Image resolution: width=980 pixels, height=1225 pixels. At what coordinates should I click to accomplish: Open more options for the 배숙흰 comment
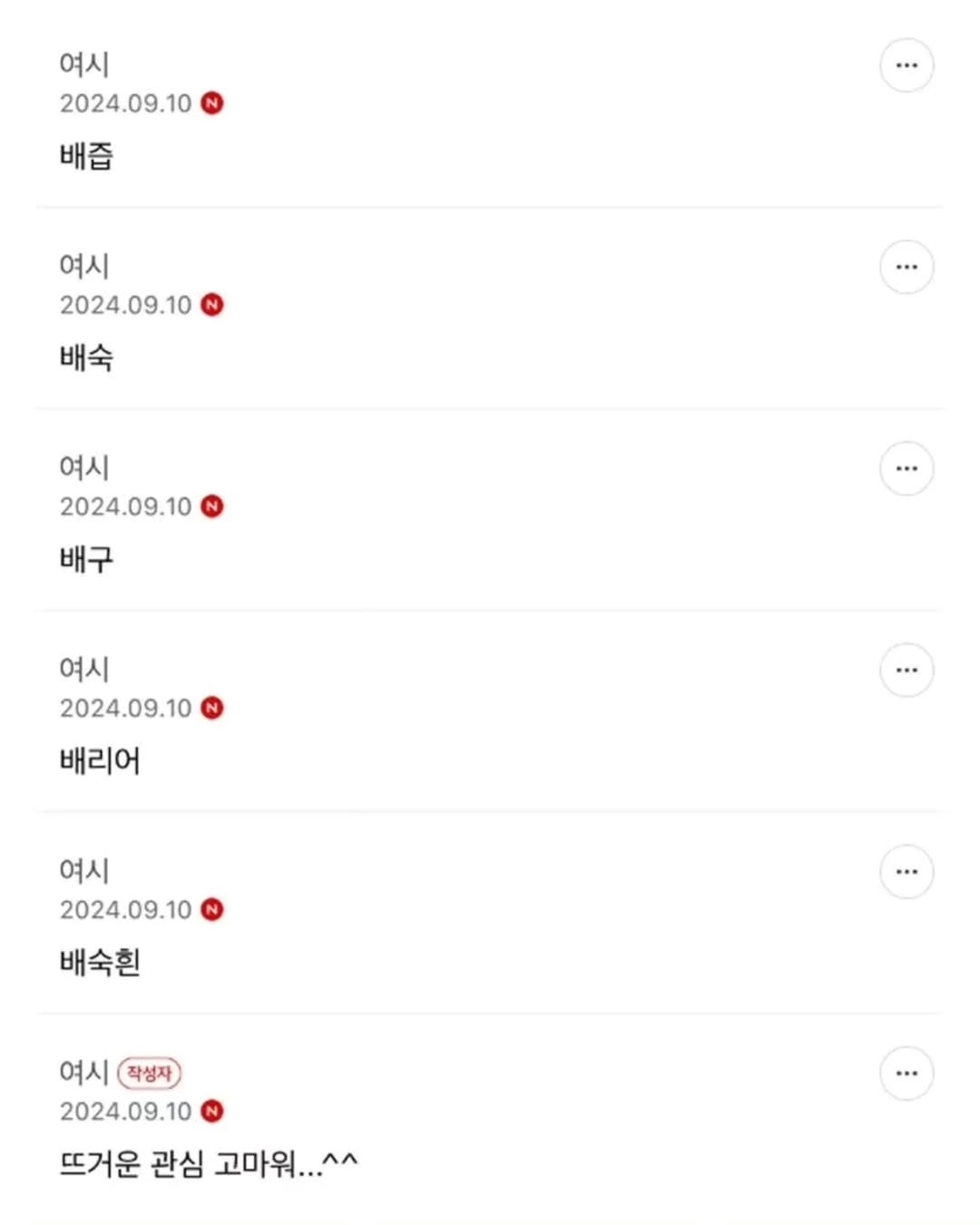(x=906, y=871)
